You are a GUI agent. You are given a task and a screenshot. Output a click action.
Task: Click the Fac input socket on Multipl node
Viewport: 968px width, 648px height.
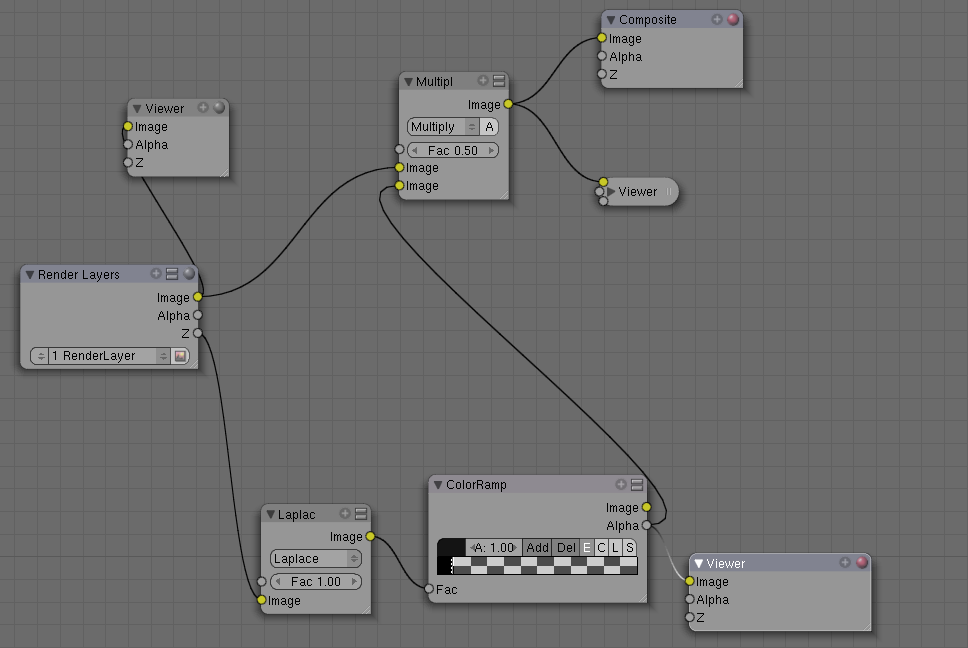[399, 149]
